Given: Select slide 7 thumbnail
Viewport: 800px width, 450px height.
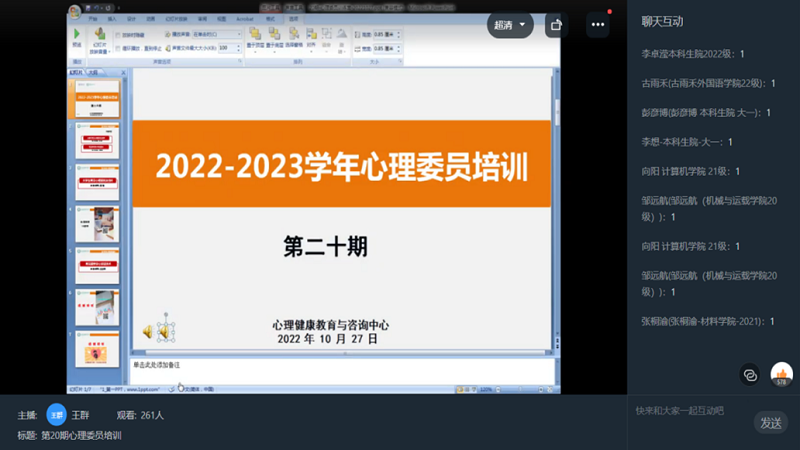Looking at the screenshot, I should pyautogui.click(x=97, y=349).
